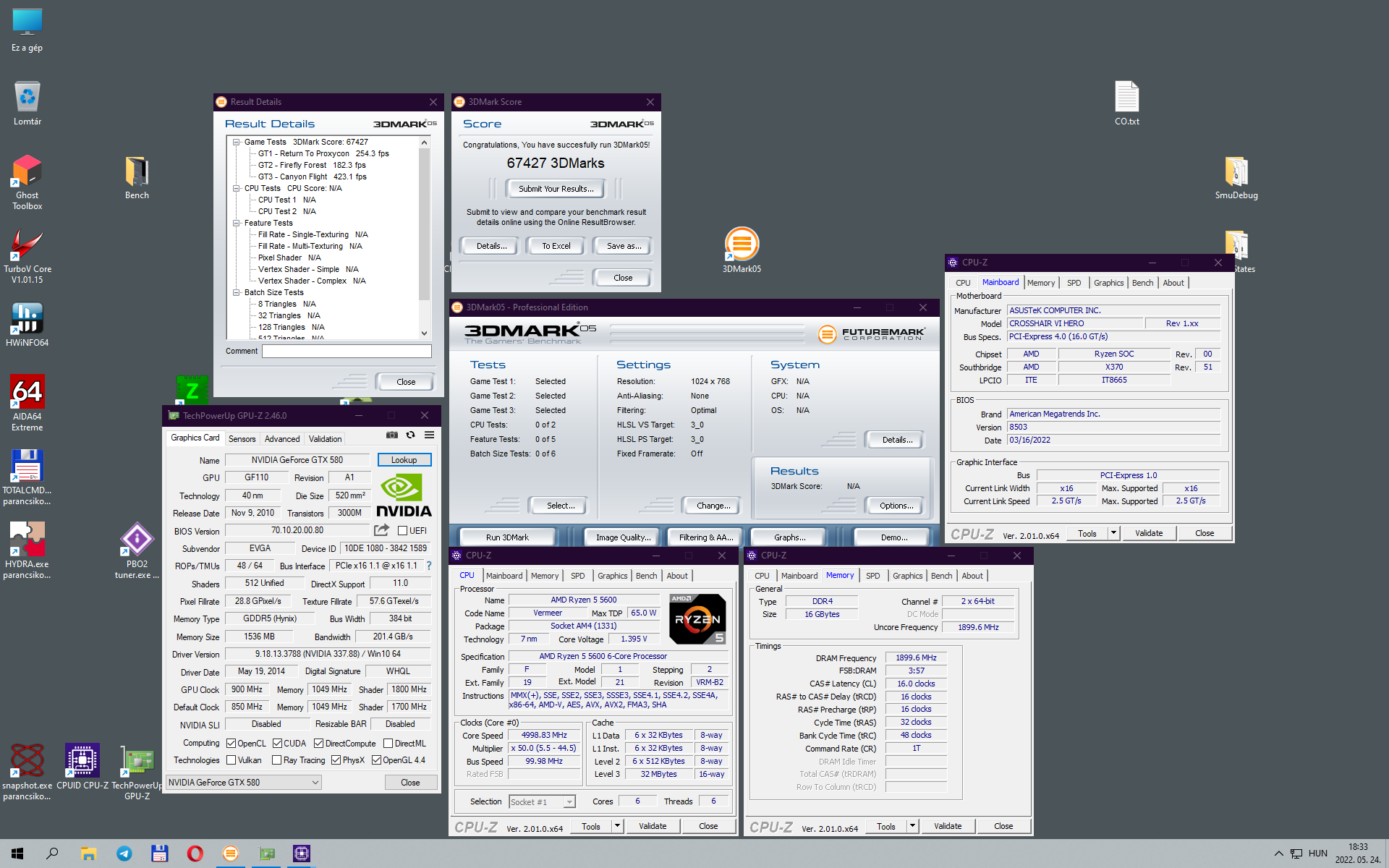Switch to Advanced tab in GPU-Z
Viewport: 1389px width, 868px height.
282,438
